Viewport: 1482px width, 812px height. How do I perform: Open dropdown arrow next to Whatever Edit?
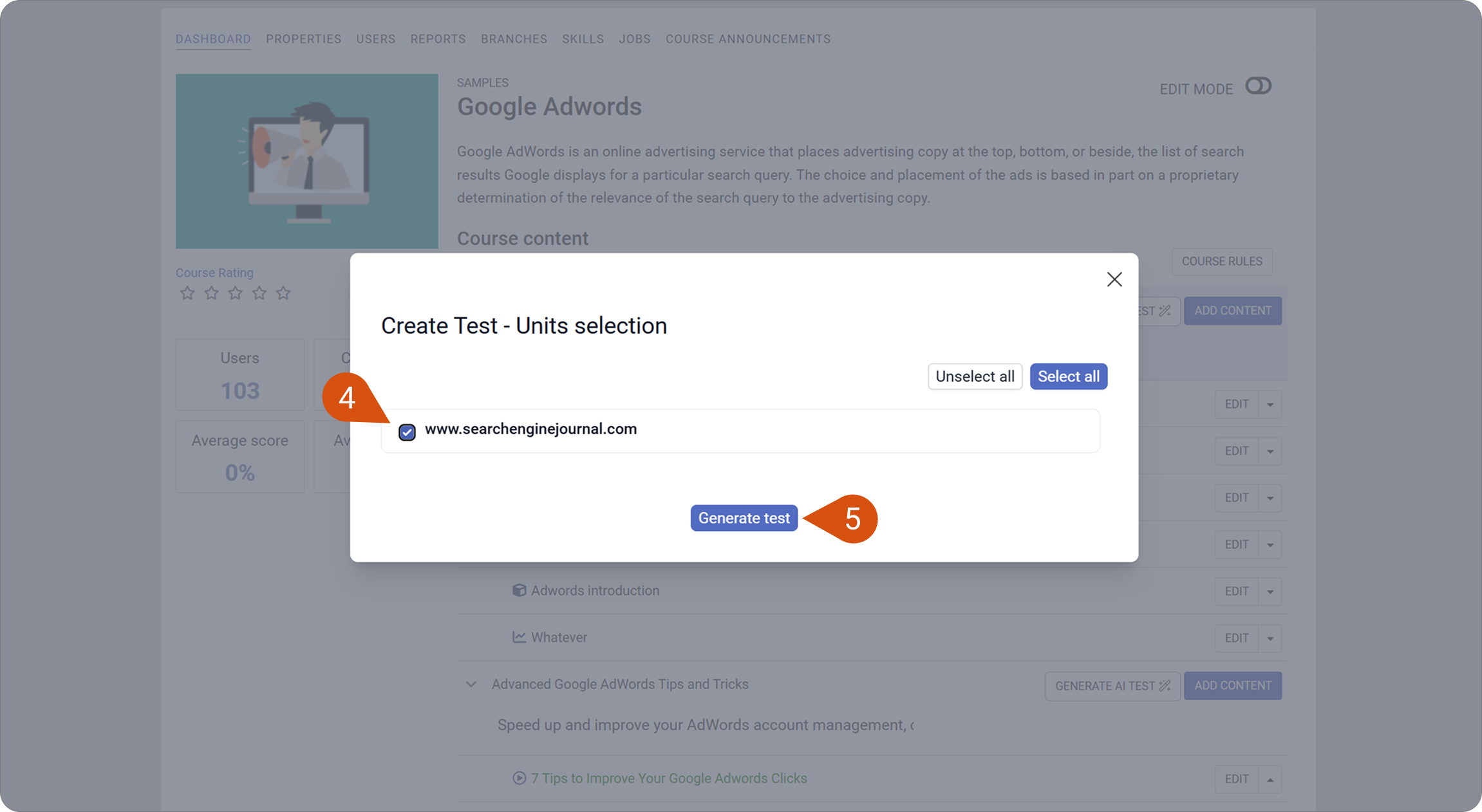pyautogui.click(x=1270, y=638)
